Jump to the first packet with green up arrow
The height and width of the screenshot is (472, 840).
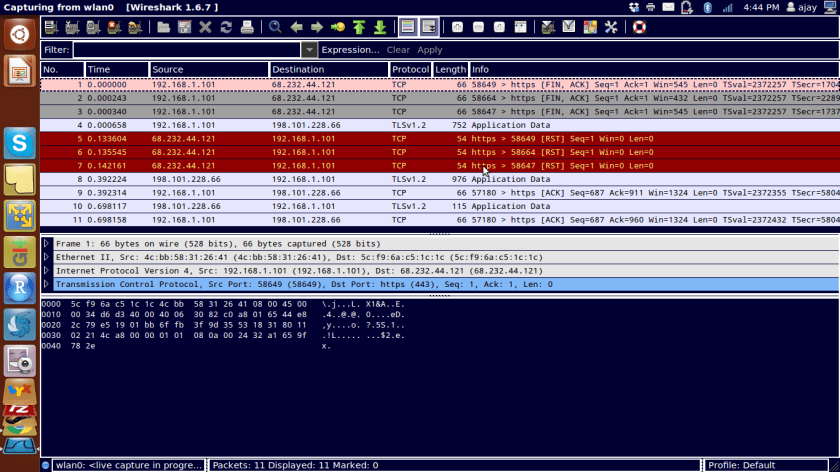359,27
